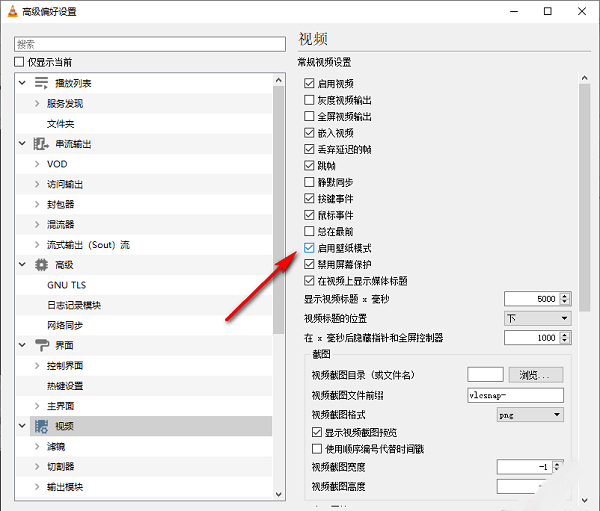Toggle 在视频上显示媒体标题 checkbox

tap(309, 281)
